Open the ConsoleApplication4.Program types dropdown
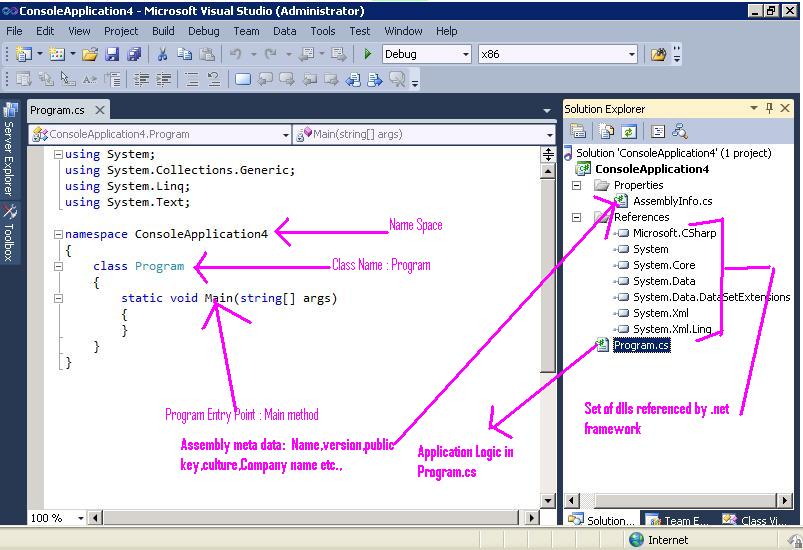 [286, 135]
